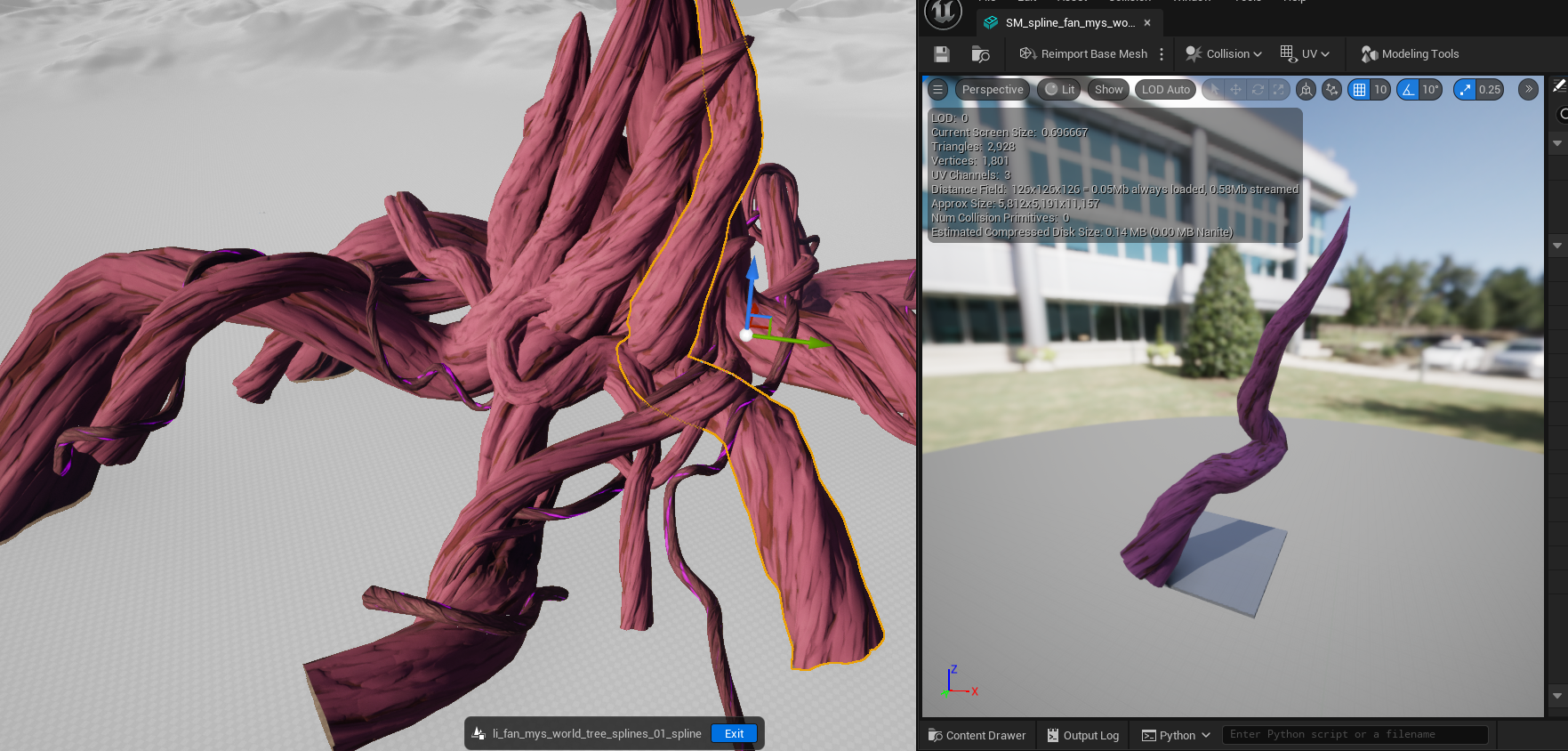The height and width of the screenshot is (751, 1568).
Task: Open the Python command type dropdown
Action: tap(1176, 735)
